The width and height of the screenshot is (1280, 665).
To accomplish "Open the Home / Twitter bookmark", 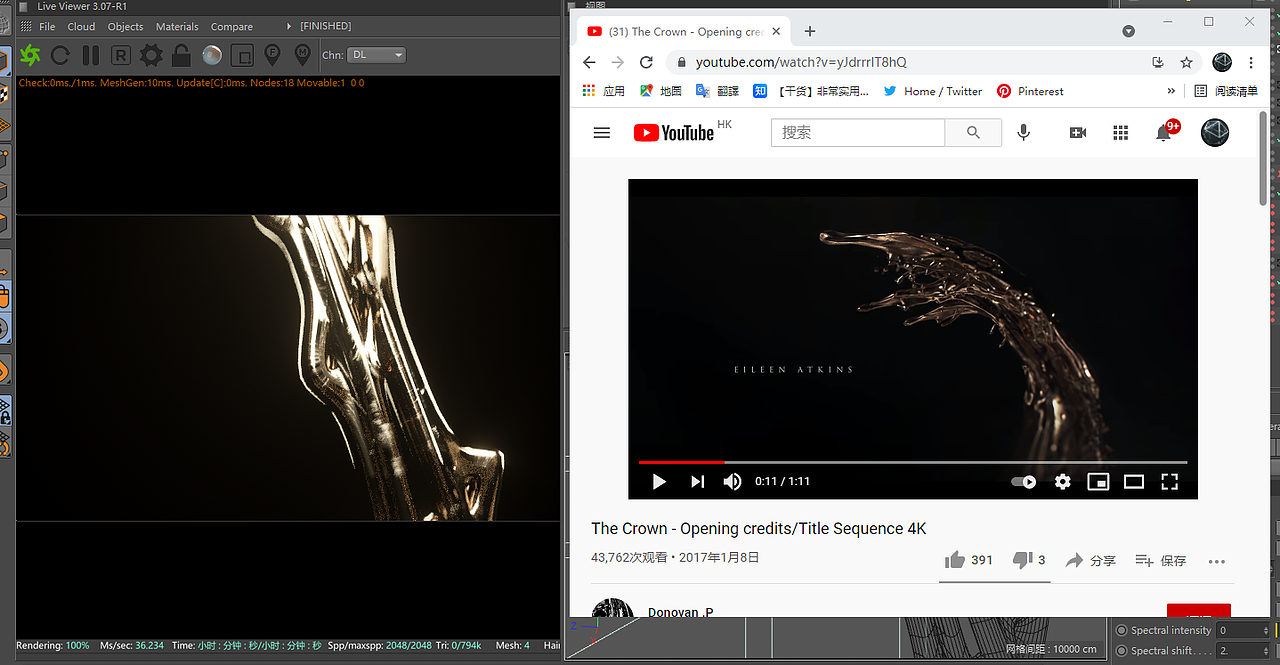I will tap(932, 91).
